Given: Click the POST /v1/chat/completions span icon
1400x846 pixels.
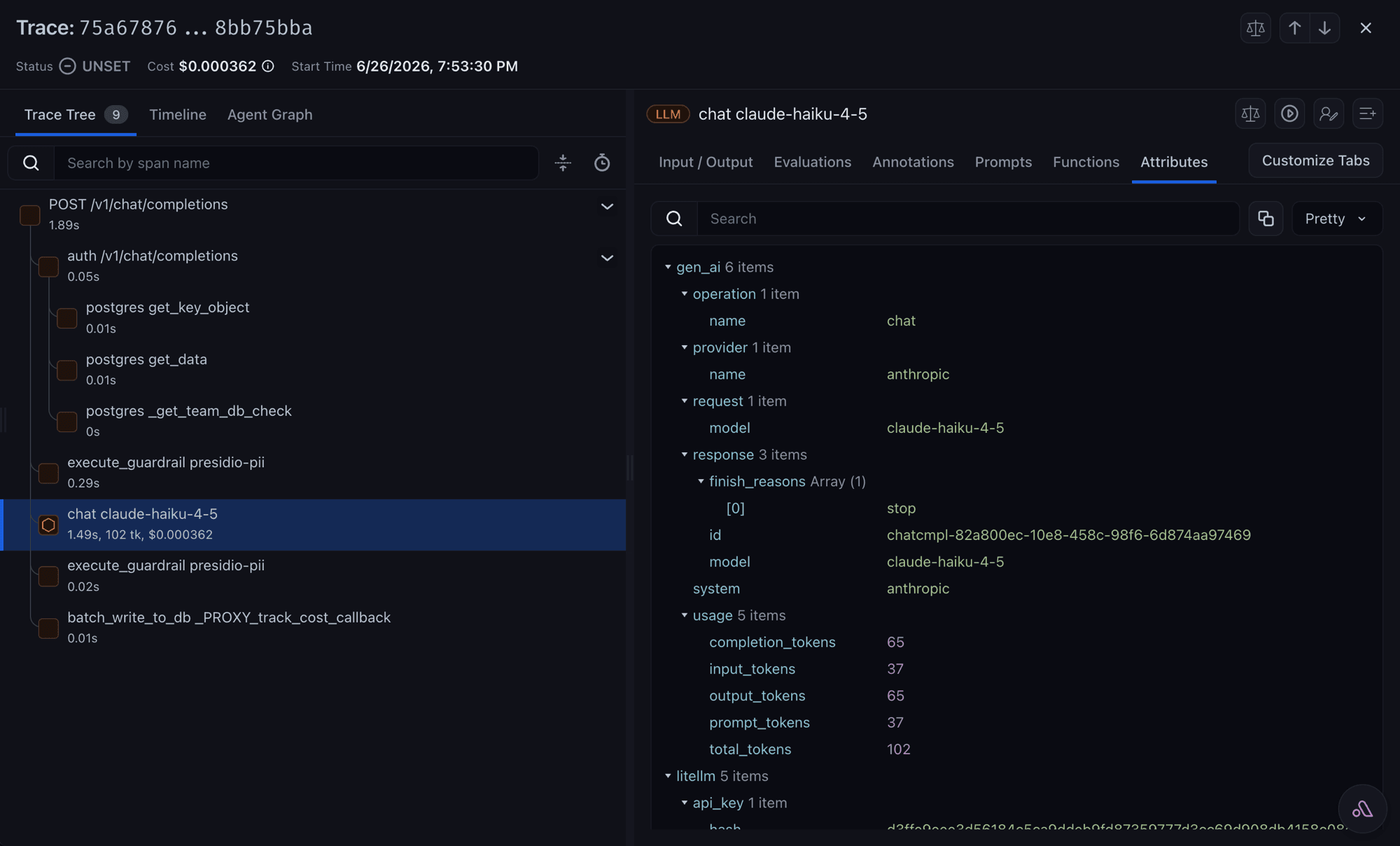Looking at the screenshot, I should click(29, 214).
